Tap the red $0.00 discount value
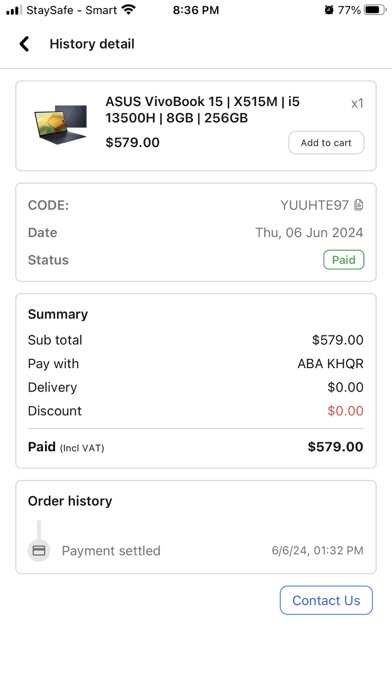This screenshot has width=392, height=696. 345,411
